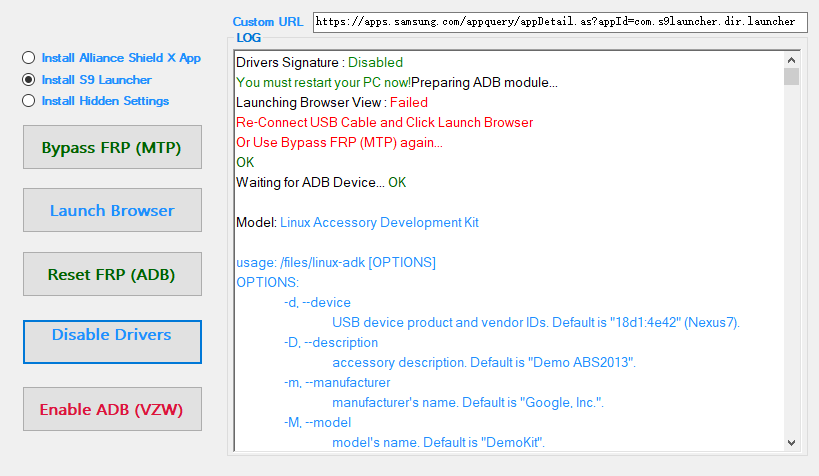Click the 'LOG' group label

click(x=248, y=38)
